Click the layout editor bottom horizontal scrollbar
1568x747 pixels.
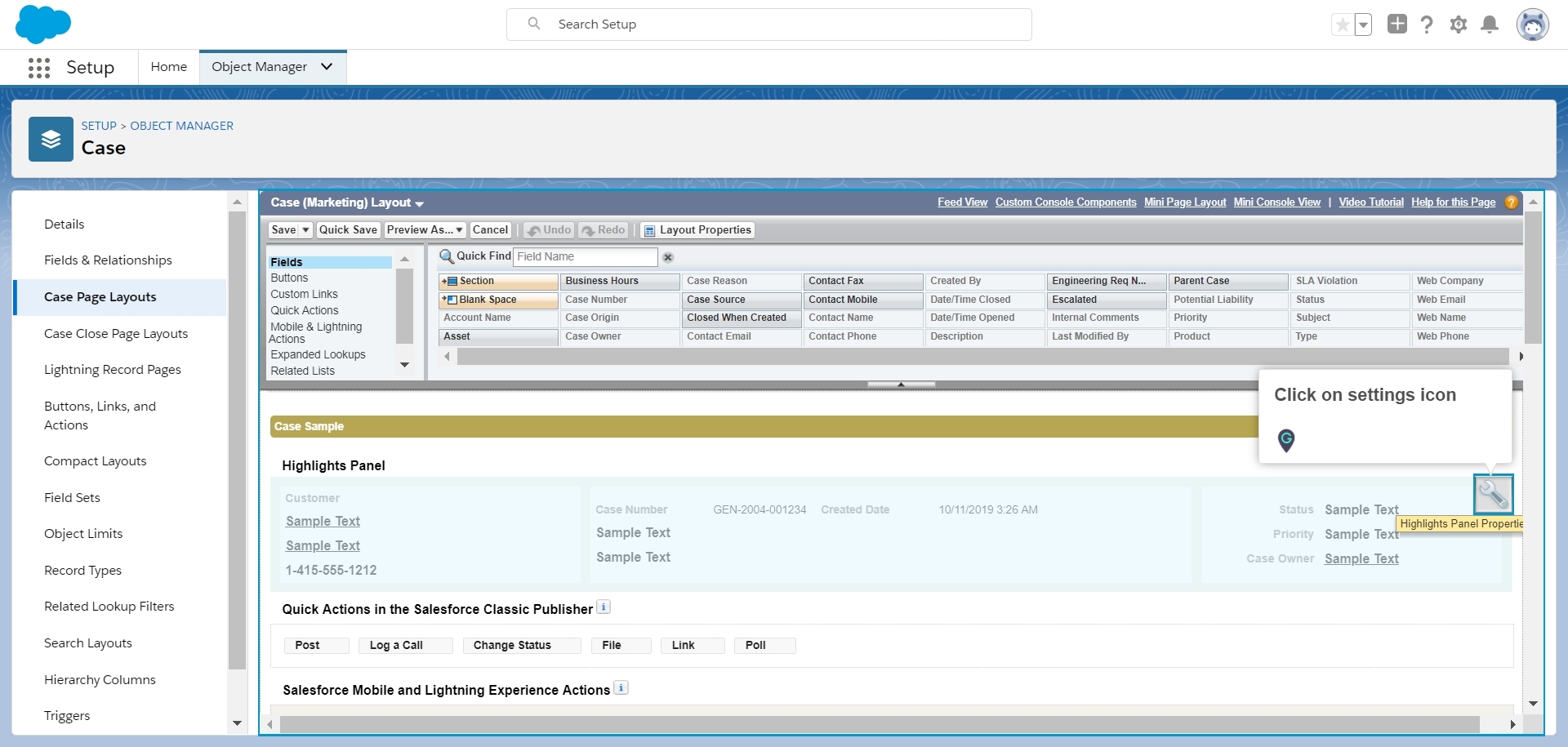point(880,724)
